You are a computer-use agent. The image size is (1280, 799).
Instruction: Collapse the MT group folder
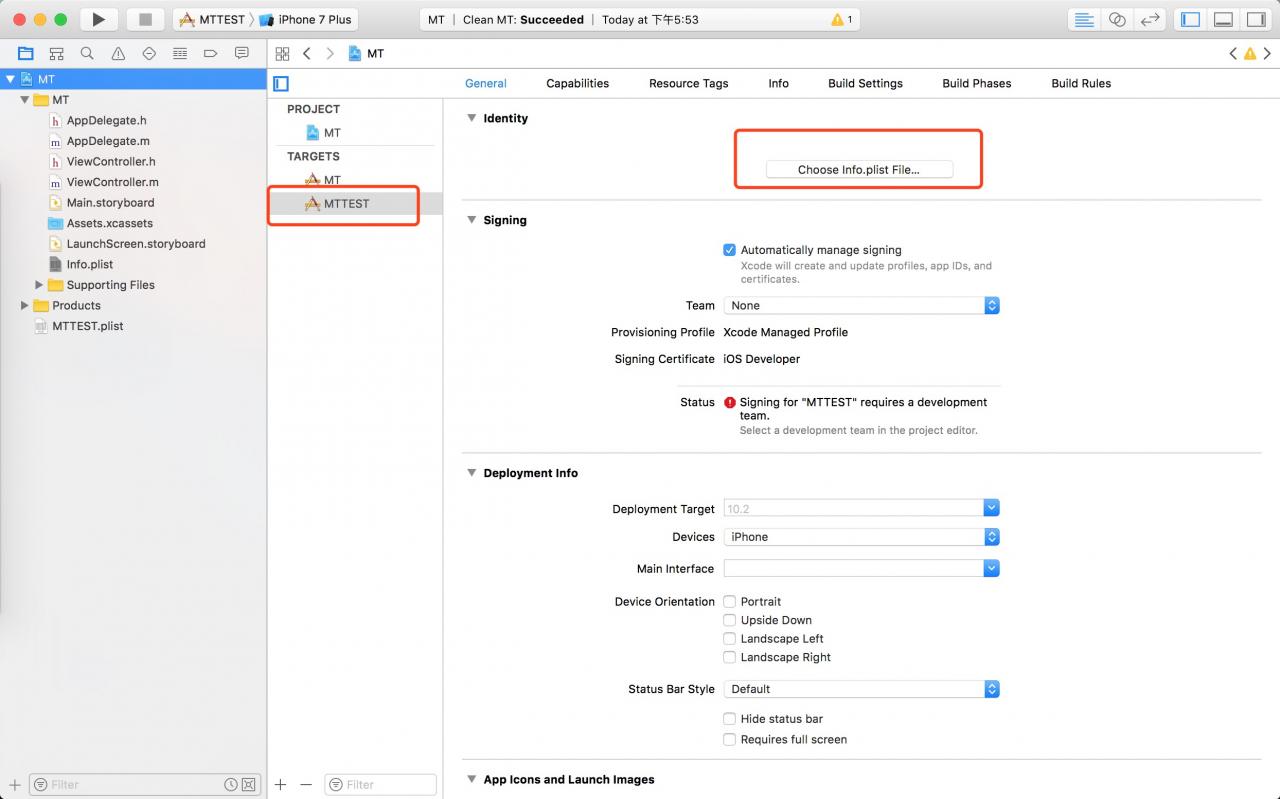click(25, 100)
